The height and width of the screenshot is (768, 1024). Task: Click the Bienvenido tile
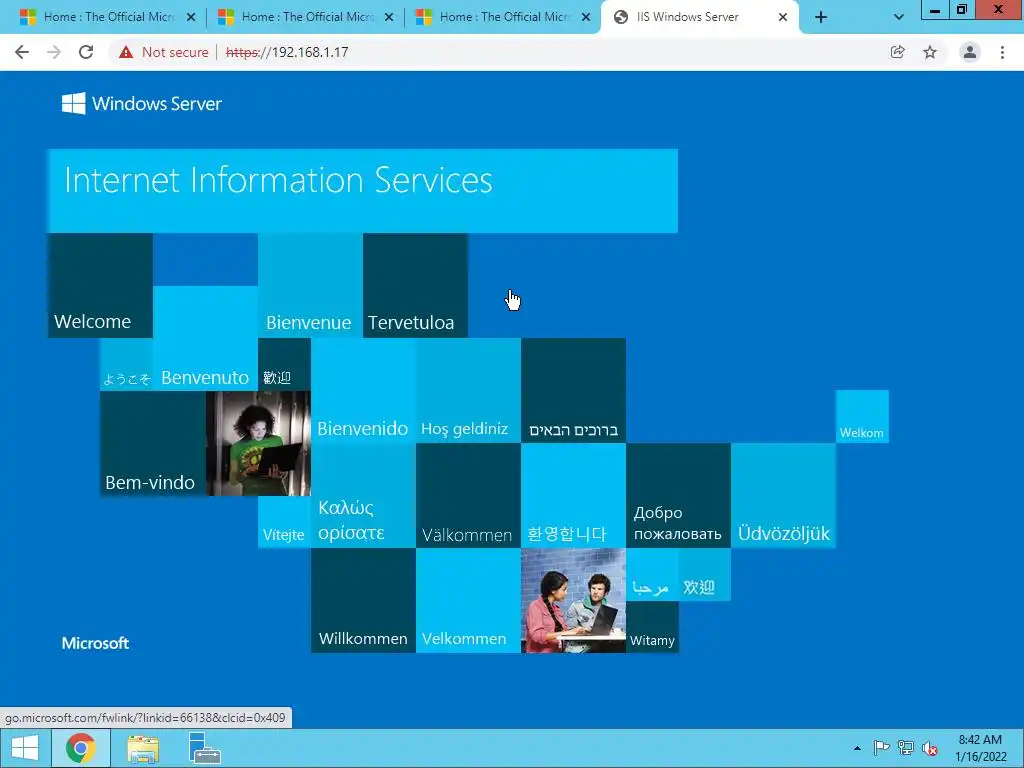coord(363,391)
